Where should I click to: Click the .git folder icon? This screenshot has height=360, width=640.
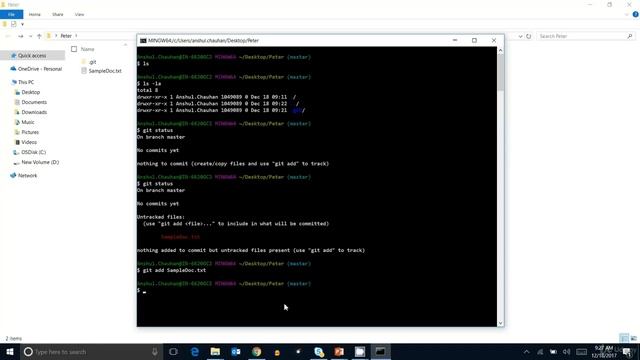pos(84,62)
